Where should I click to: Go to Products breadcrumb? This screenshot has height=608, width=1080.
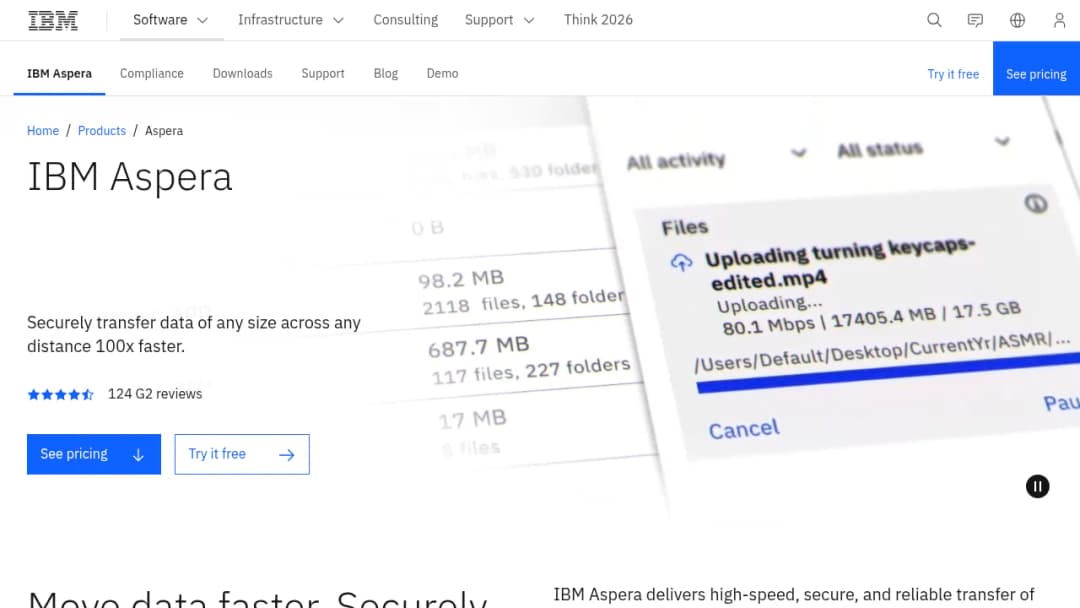pyautogui.click(x=102, y=131)
